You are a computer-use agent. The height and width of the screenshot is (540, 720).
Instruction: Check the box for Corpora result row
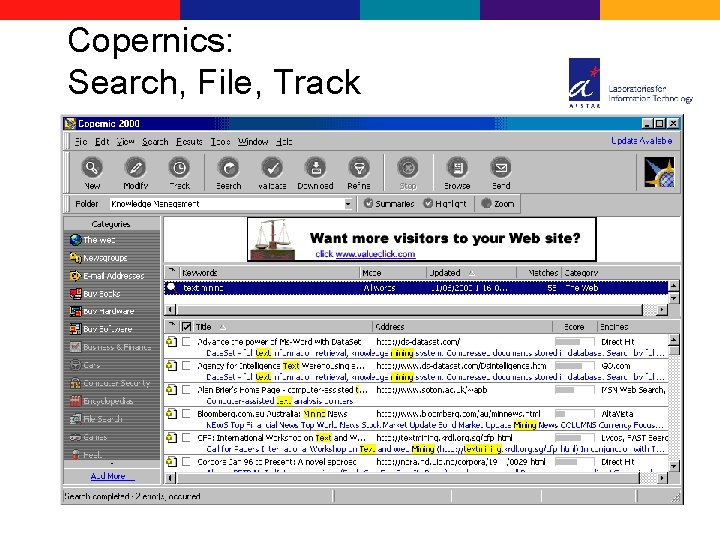(x=186, y=461)
